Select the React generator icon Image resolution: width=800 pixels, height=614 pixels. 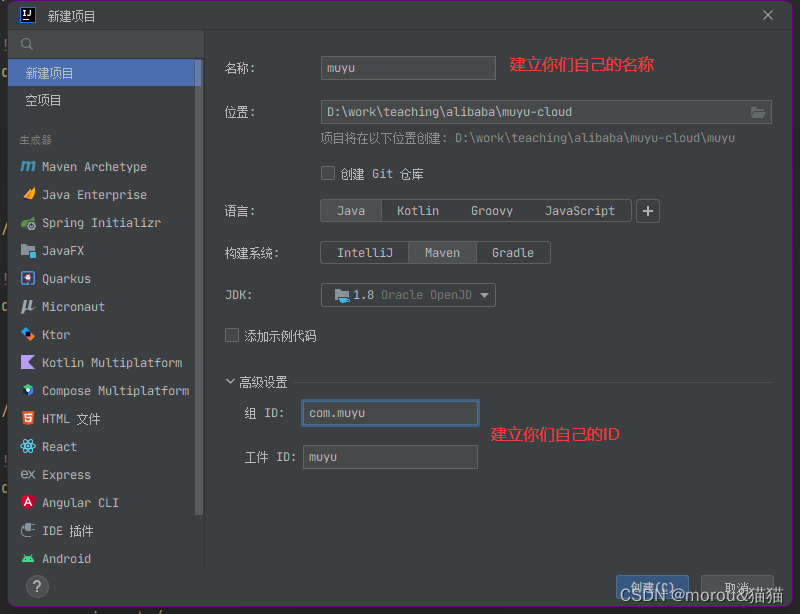pos(28,447)
